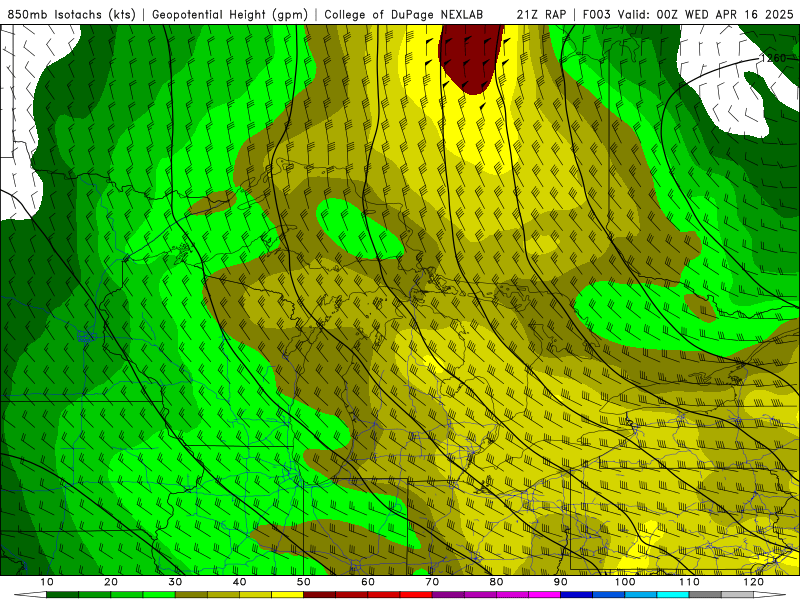Click the colorbar label '60'

(x=368, y=582)
